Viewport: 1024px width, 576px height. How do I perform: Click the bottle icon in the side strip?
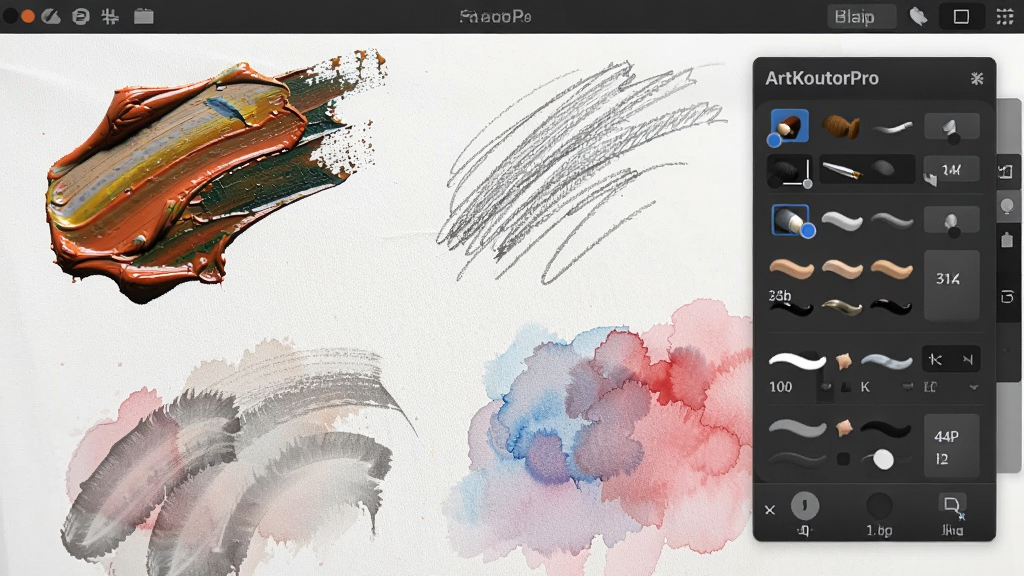(x=1007, y=240)
